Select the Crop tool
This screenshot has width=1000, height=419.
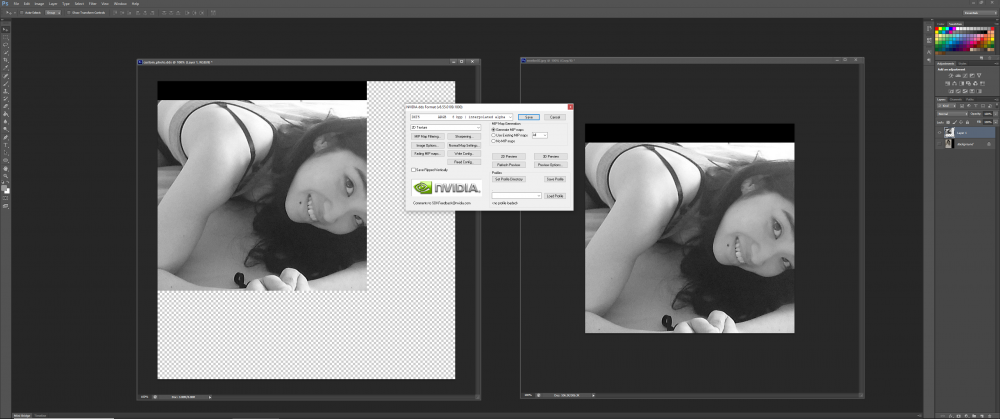pyautogui.click(x=6, y=59)
